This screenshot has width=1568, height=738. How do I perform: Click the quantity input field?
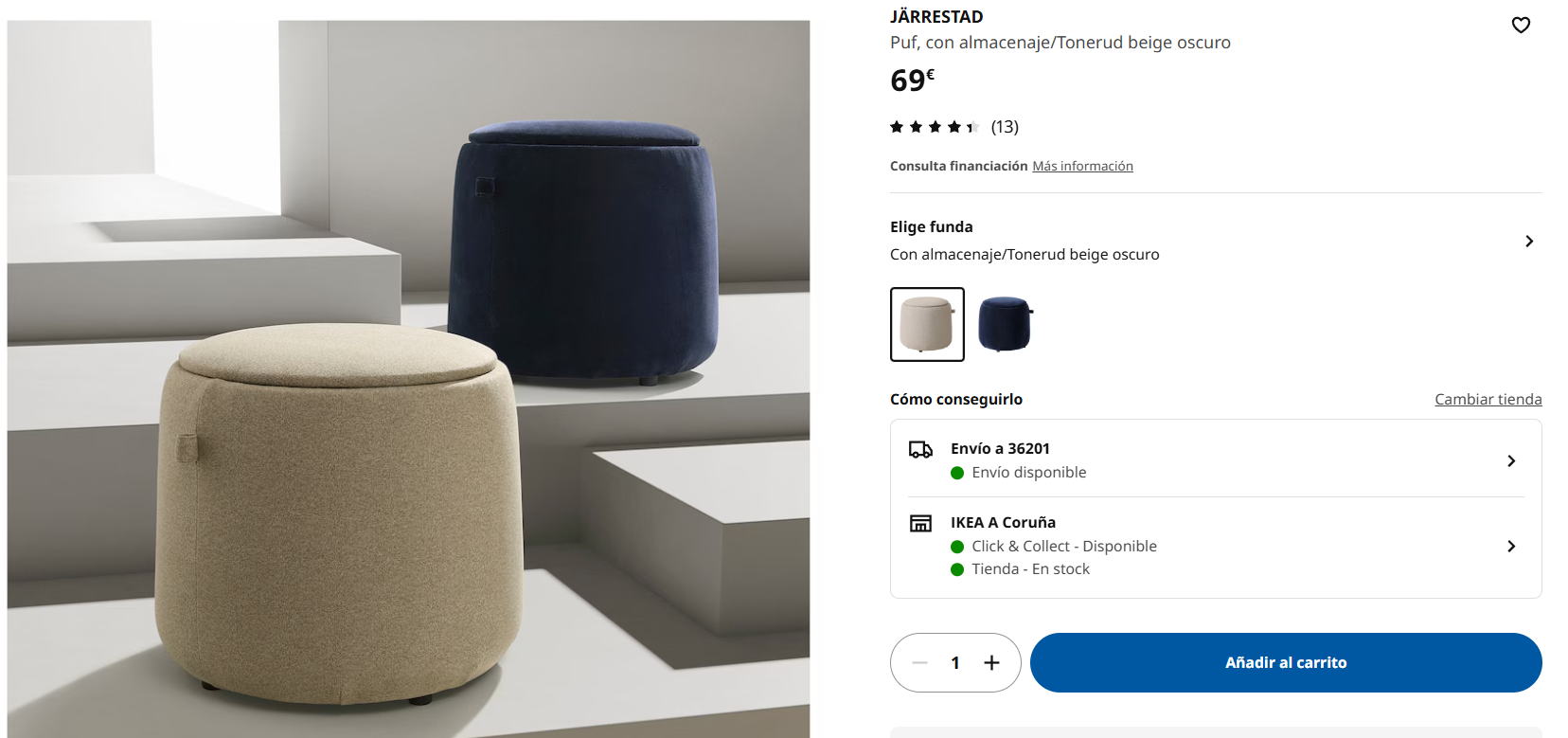(955, 663)
